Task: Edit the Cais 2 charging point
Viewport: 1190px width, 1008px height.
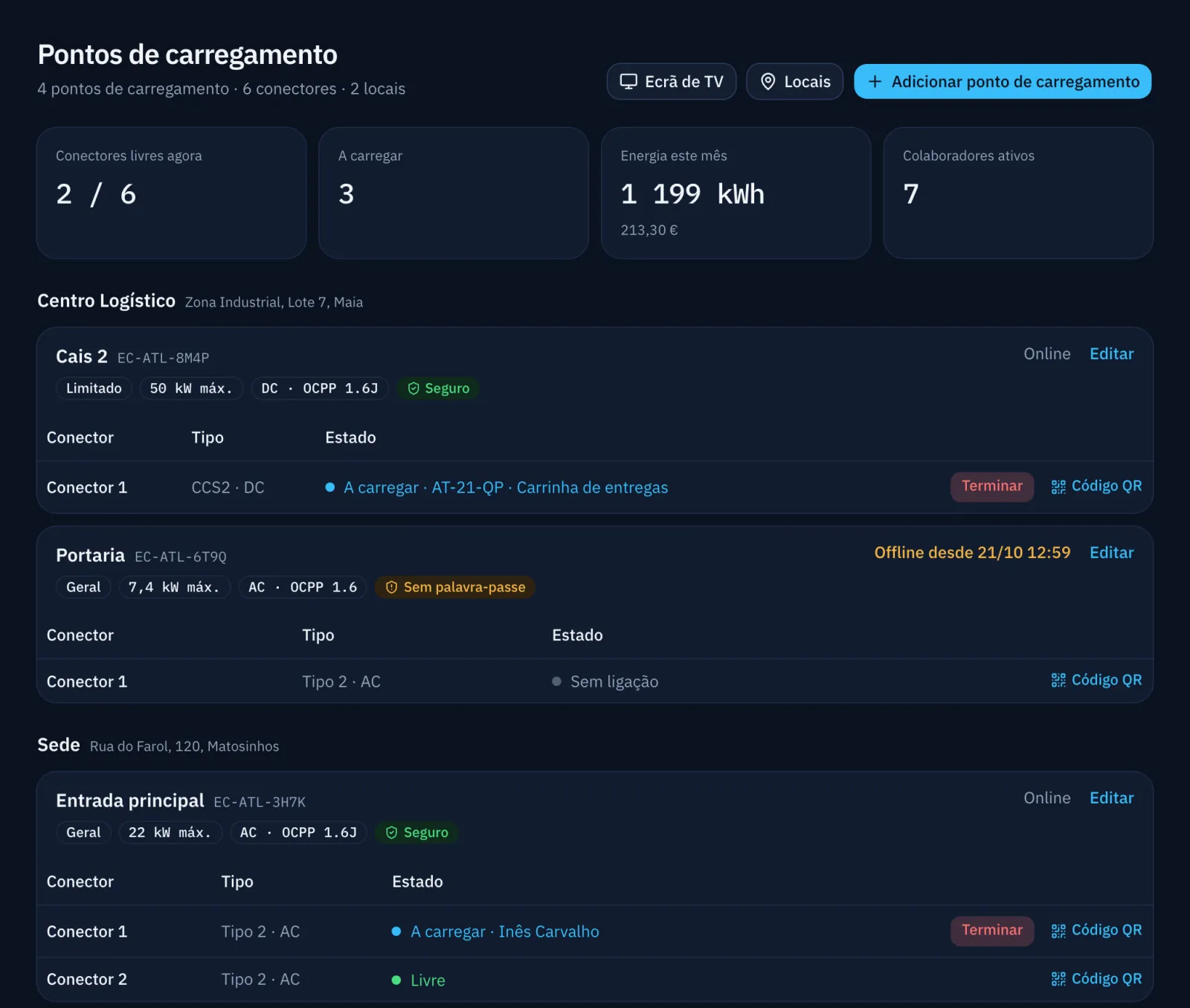Action: 1111,354
